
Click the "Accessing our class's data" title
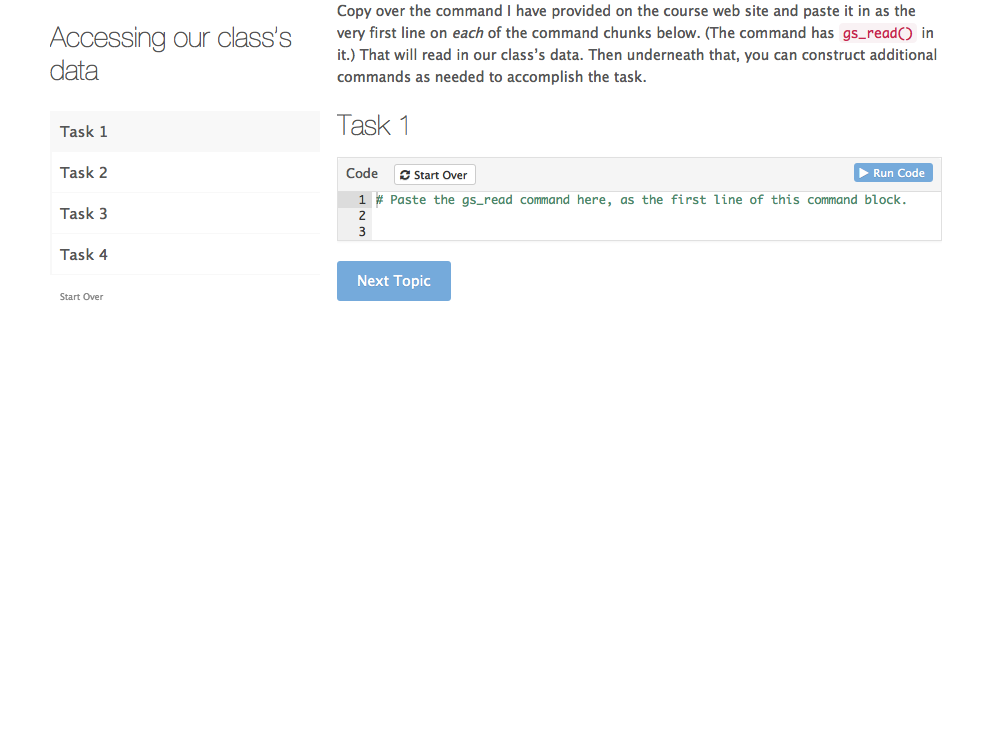(x=171, y=54)
